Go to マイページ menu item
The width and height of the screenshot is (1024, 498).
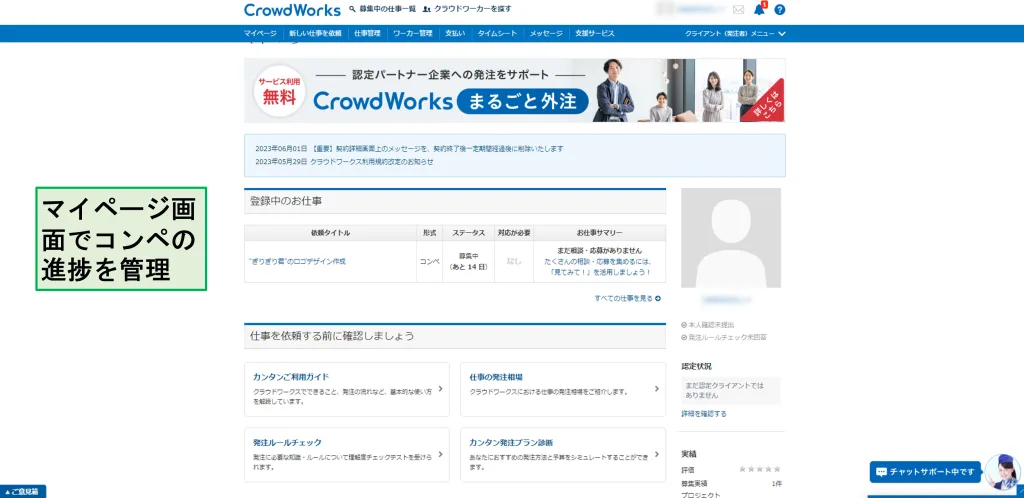(x=260, y=33)
